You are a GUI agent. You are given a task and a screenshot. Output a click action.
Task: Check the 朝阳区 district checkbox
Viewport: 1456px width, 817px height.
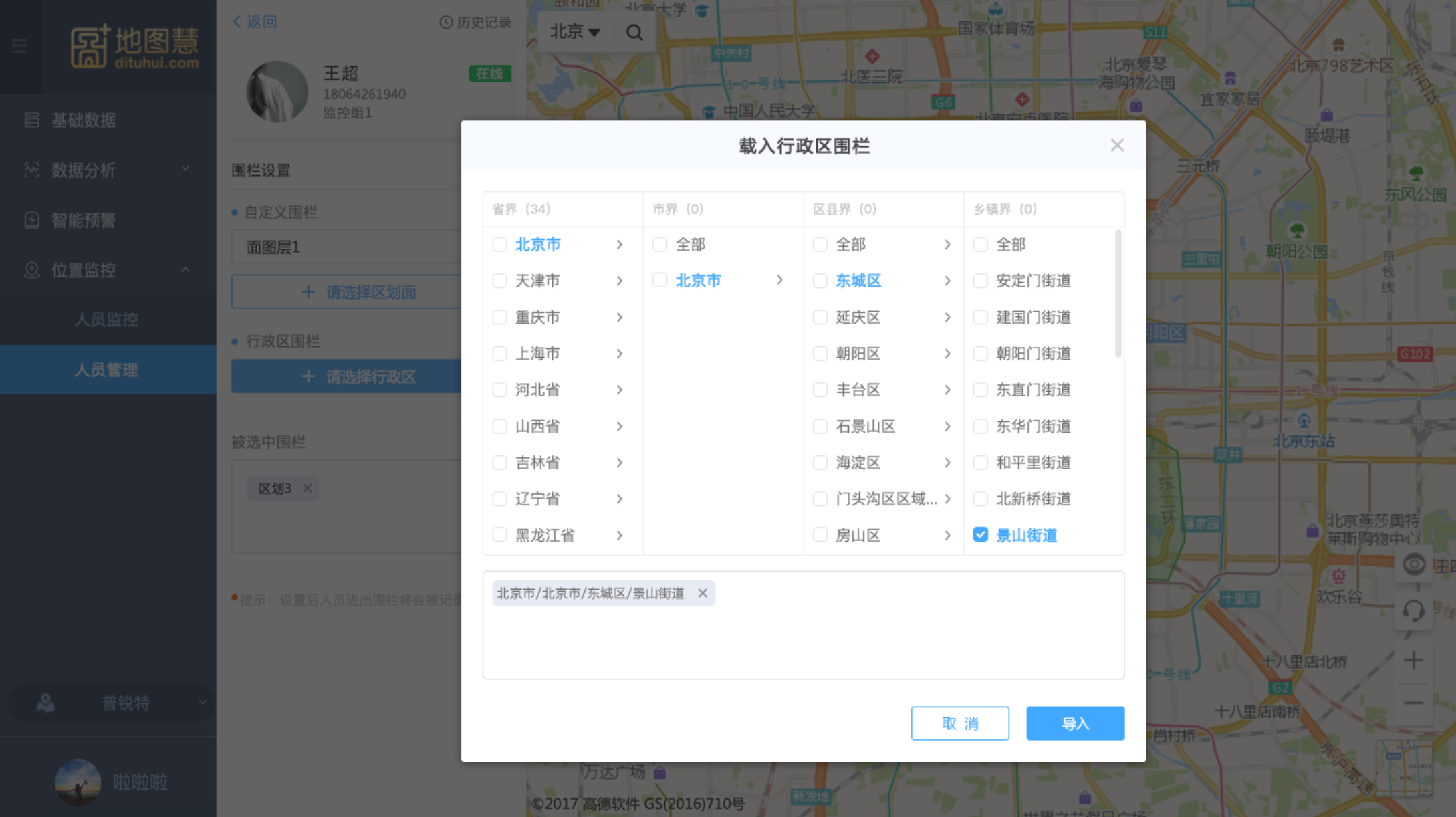click(820, 354)
